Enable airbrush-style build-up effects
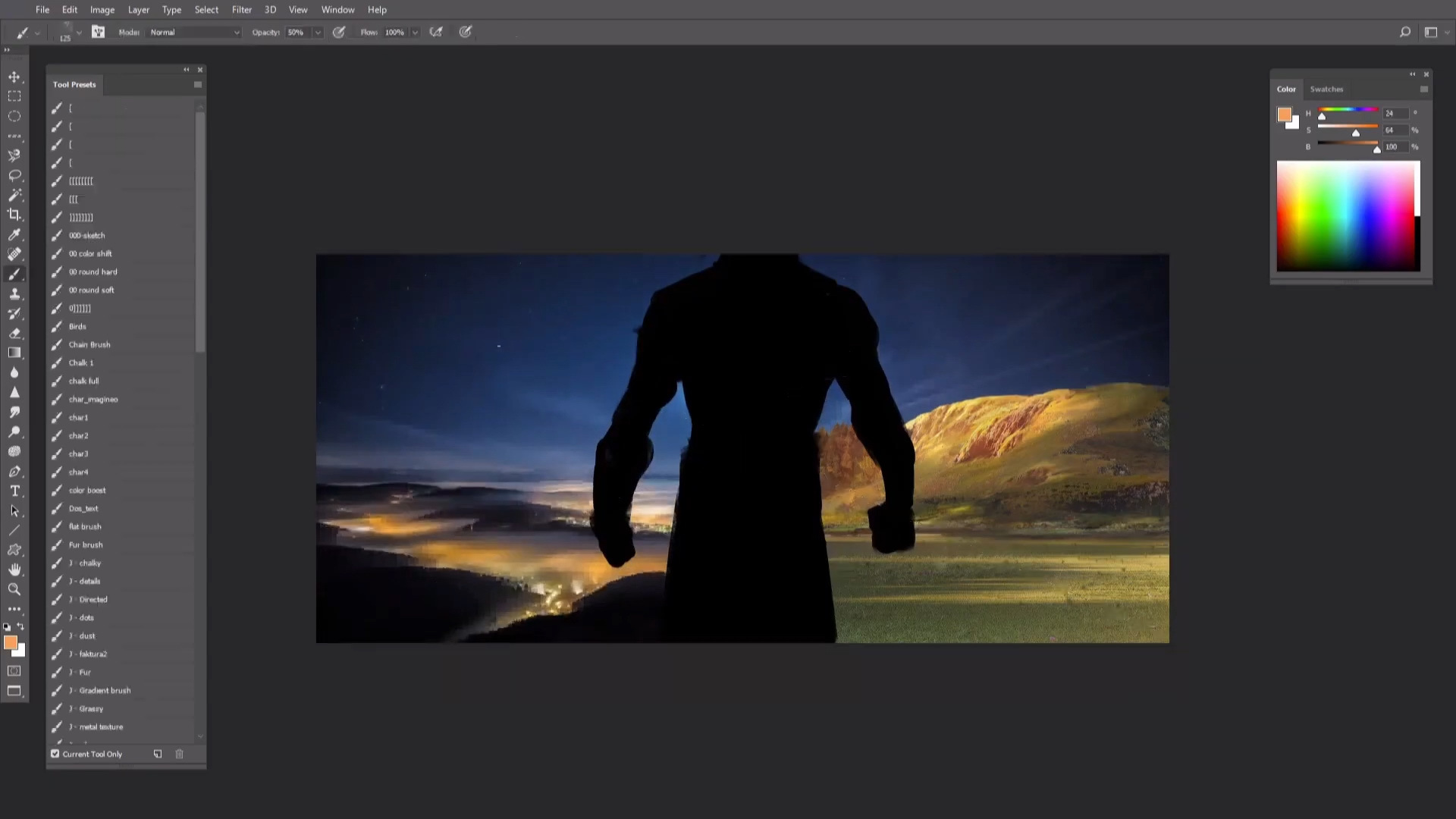The height and width of the screenshot is (819, 1456). tap(436, 32)
